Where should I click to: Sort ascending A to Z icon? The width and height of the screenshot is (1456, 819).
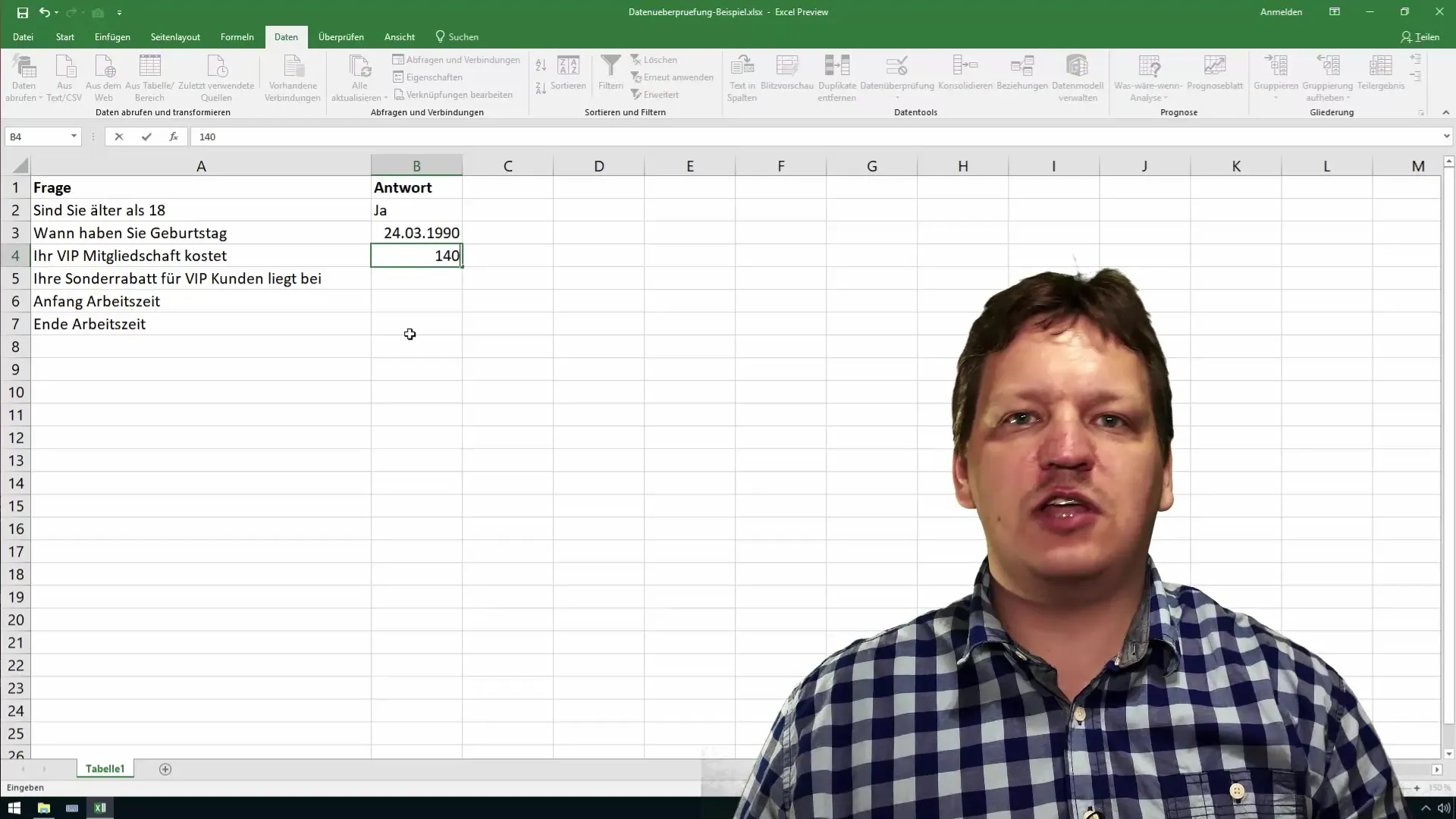(541, 65)
